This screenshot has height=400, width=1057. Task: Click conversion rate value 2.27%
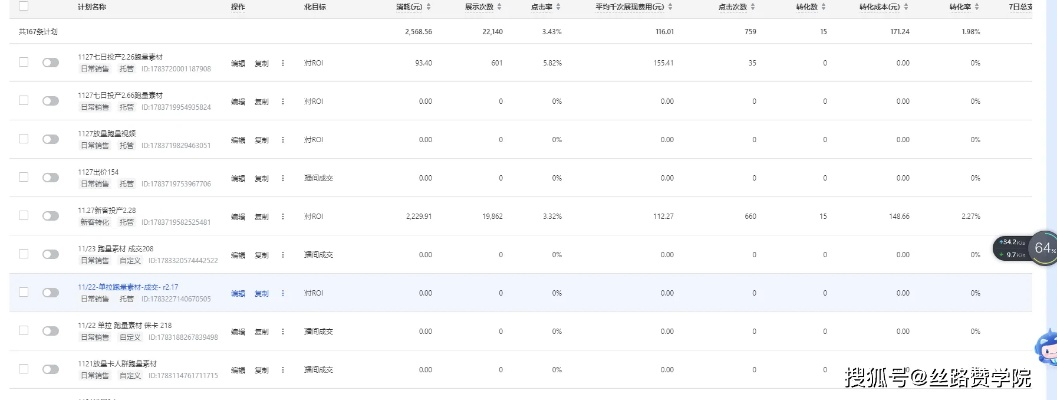coord(971,217)
